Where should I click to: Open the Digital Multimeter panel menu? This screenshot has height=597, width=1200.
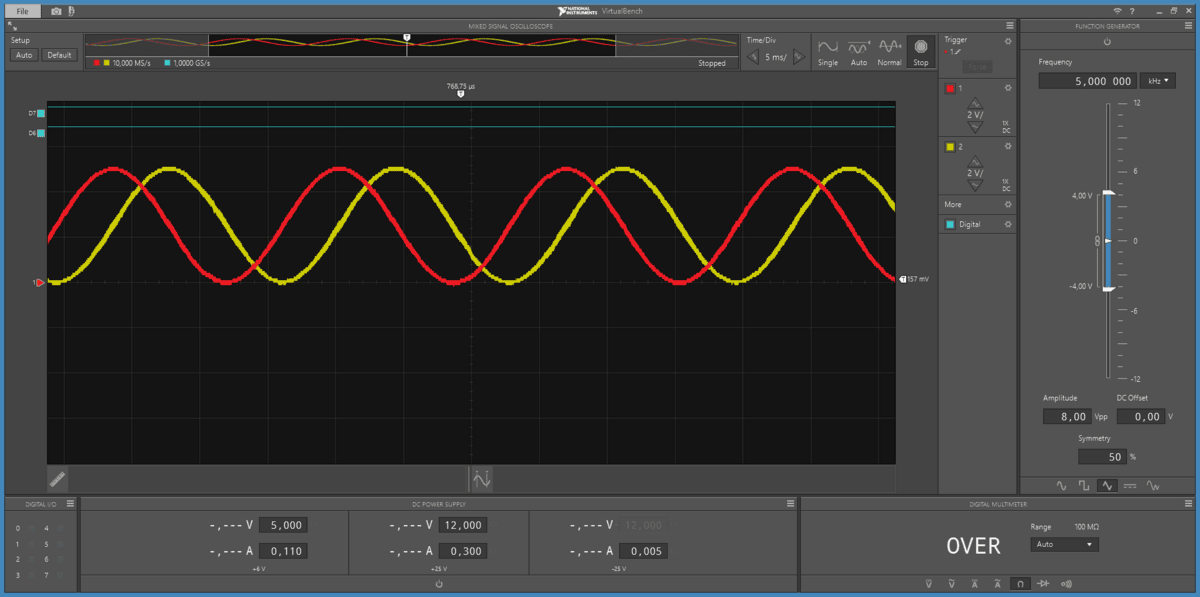[1189, 504]
